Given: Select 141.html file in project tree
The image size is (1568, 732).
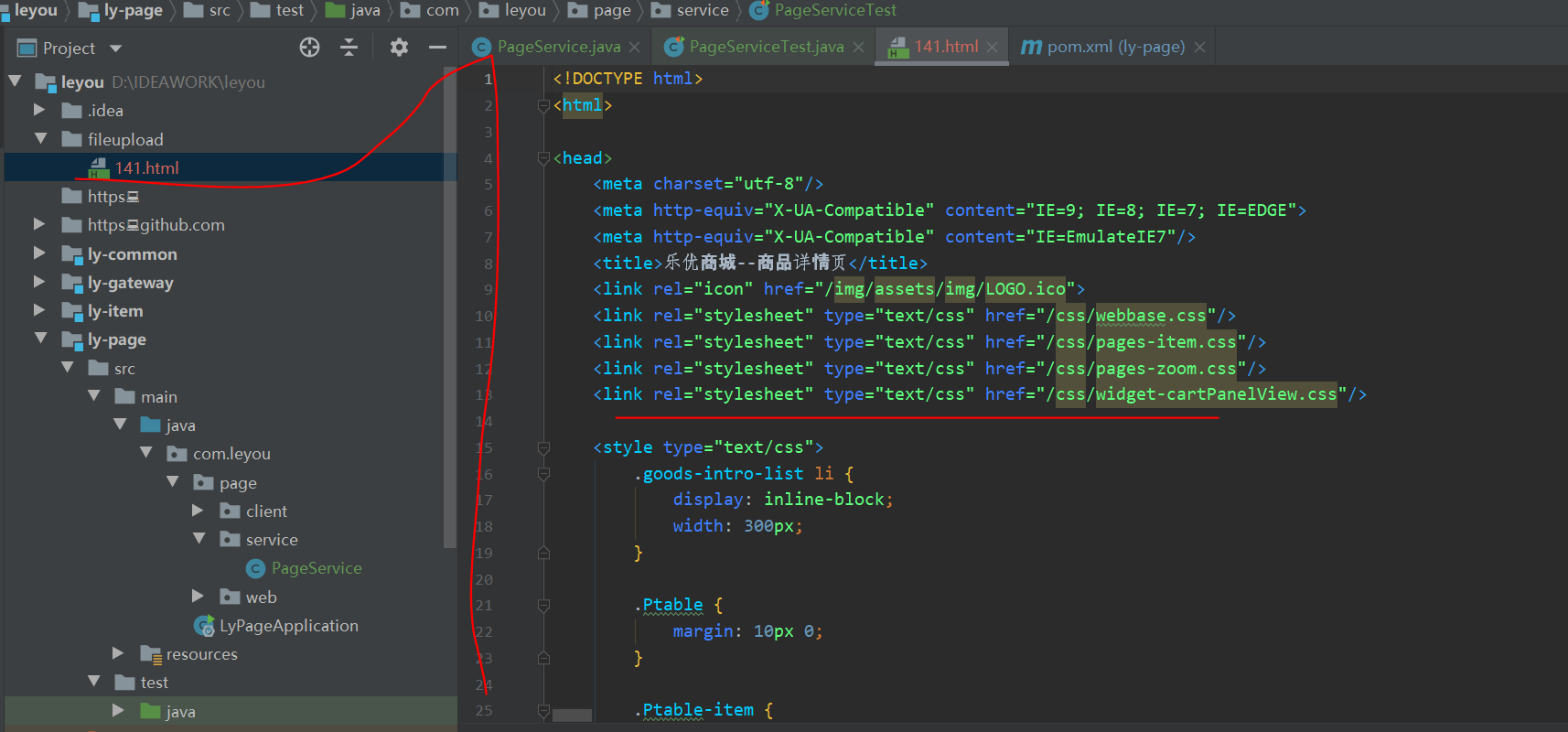Looking at the screenshot, I should (146, 167).
